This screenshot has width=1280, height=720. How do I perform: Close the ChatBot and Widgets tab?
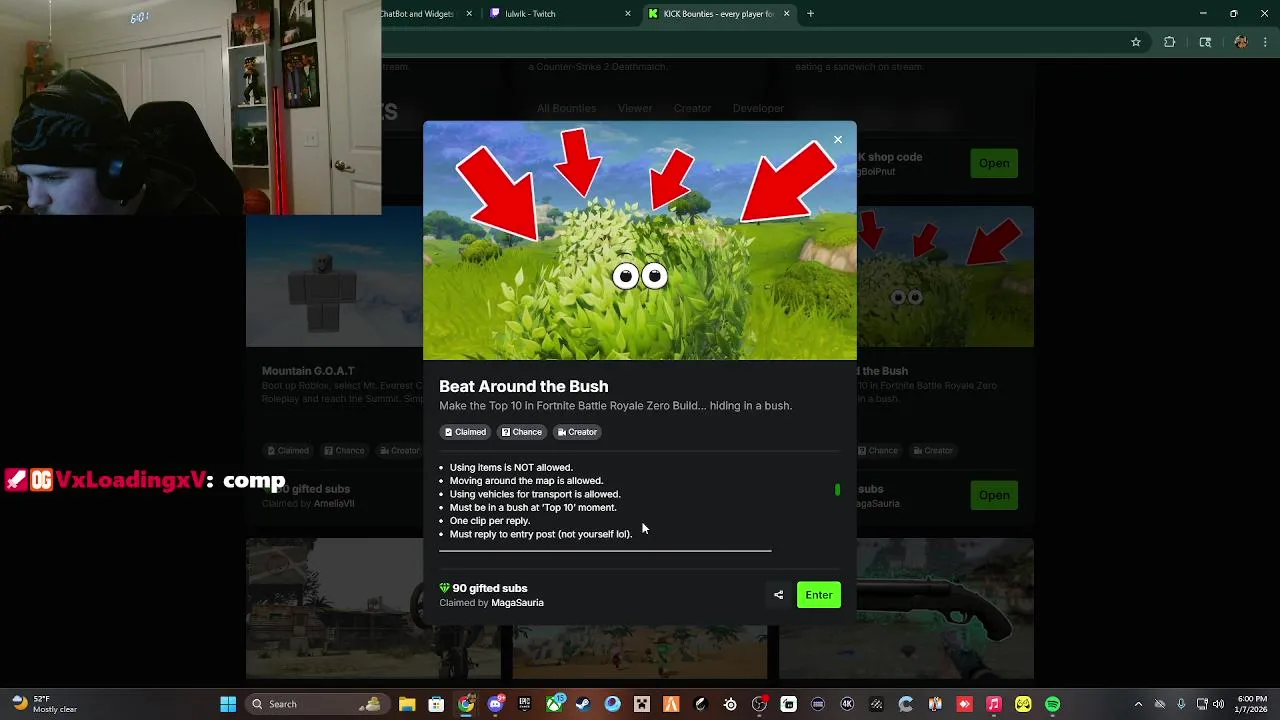469,14
